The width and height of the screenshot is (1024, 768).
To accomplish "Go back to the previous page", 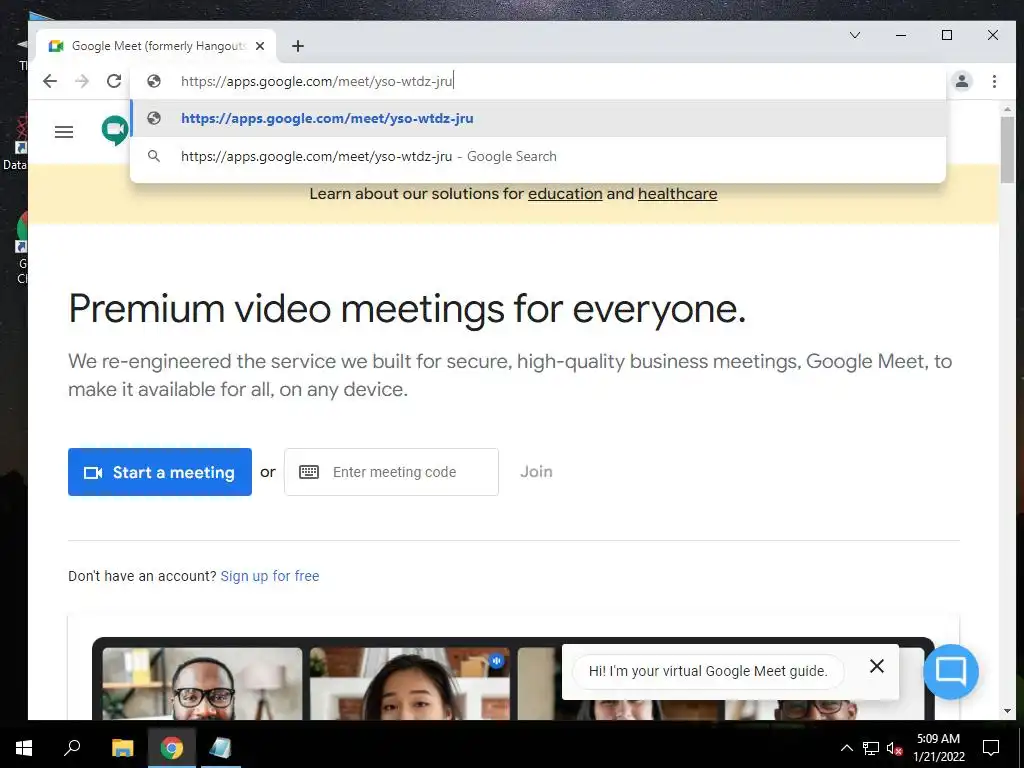I will click(x=50, y=81).
